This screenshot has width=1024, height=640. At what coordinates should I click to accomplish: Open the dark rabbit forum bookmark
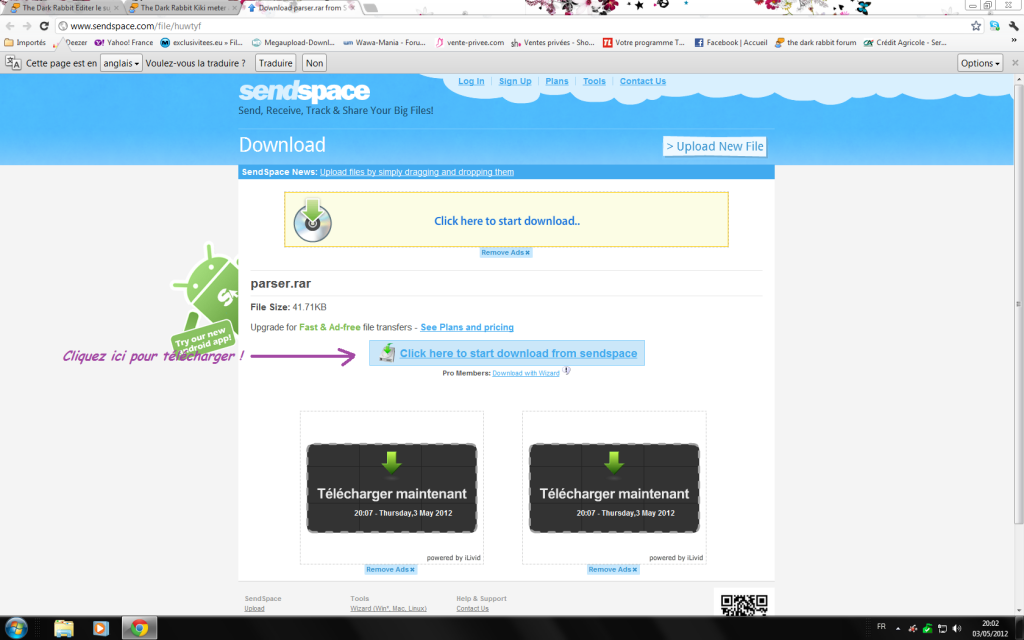815,42
